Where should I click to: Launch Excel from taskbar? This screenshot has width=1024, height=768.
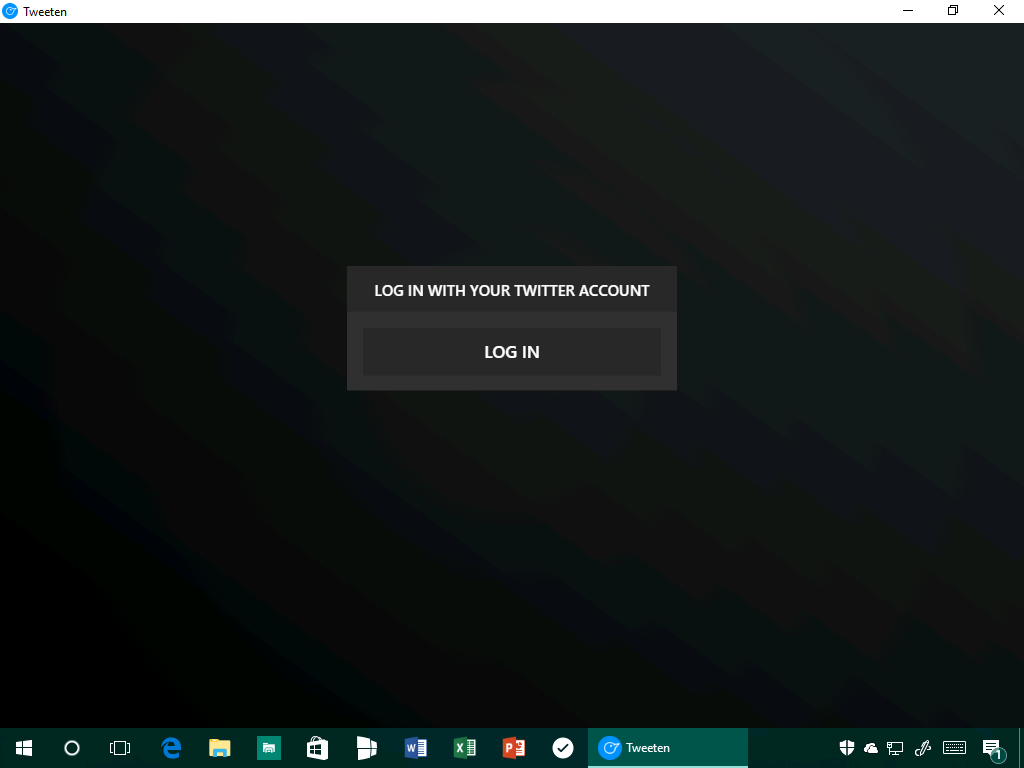coord(464,748)
